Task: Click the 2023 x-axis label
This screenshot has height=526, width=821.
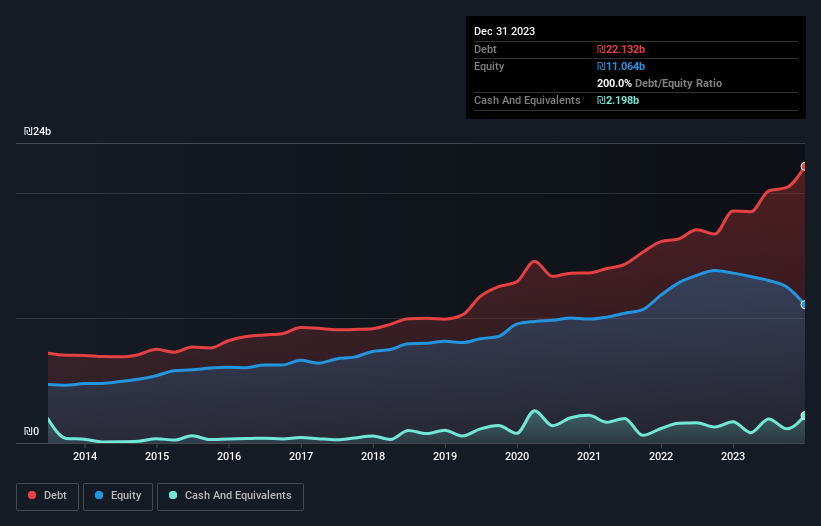Action: pos(733,456)
